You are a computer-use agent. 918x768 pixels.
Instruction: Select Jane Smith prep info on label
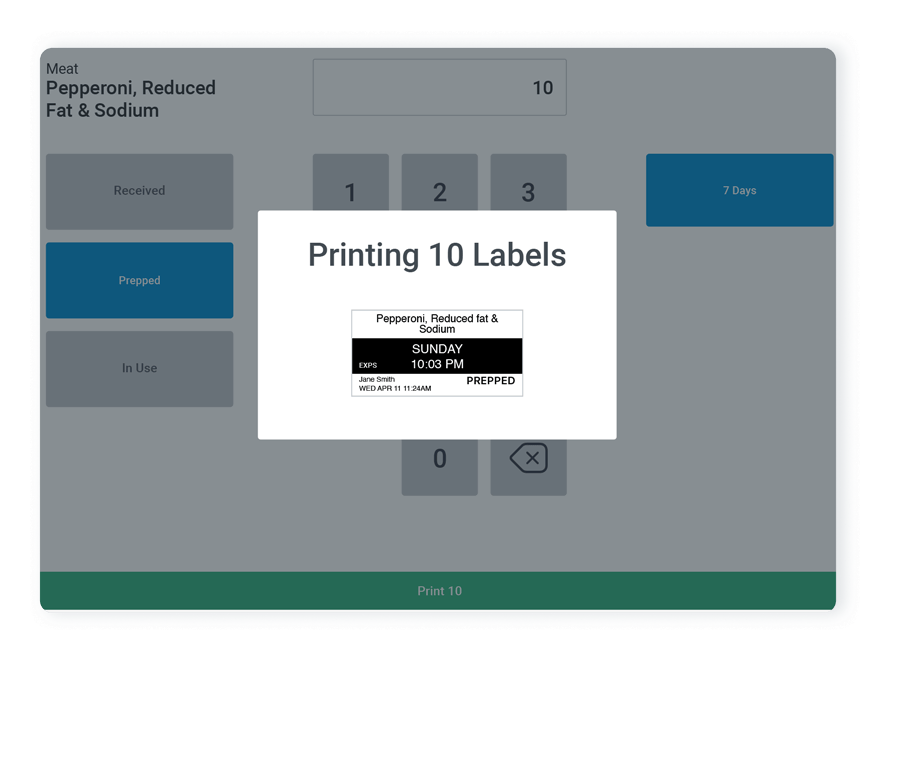click(x=380, y=380)
